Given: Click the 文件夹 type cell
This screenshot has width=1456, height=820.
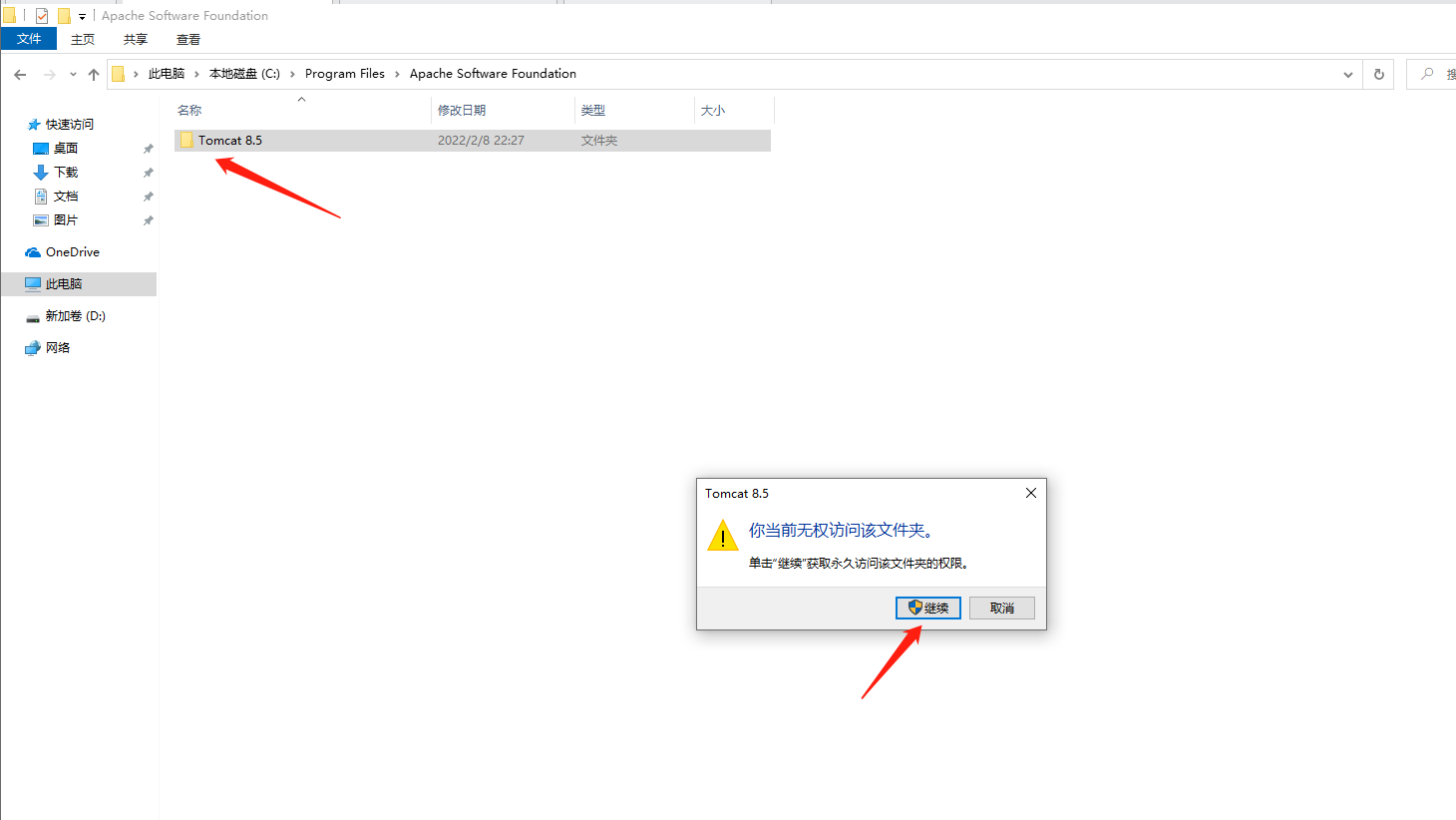Looking at the screenshot, I should (599, 141).
